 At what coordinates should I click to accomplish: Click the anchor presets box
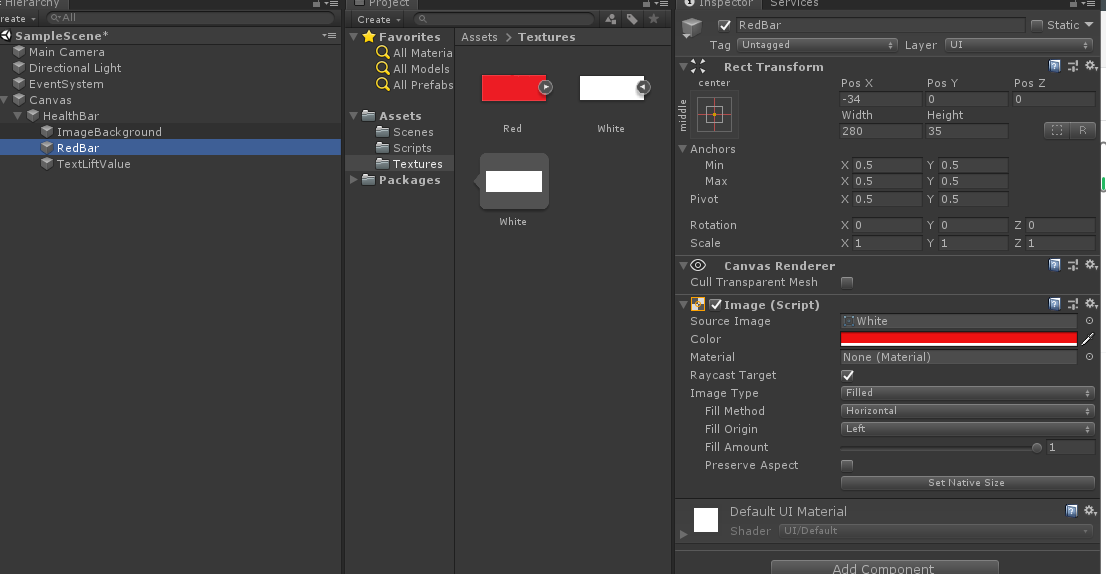coord(715,114)
